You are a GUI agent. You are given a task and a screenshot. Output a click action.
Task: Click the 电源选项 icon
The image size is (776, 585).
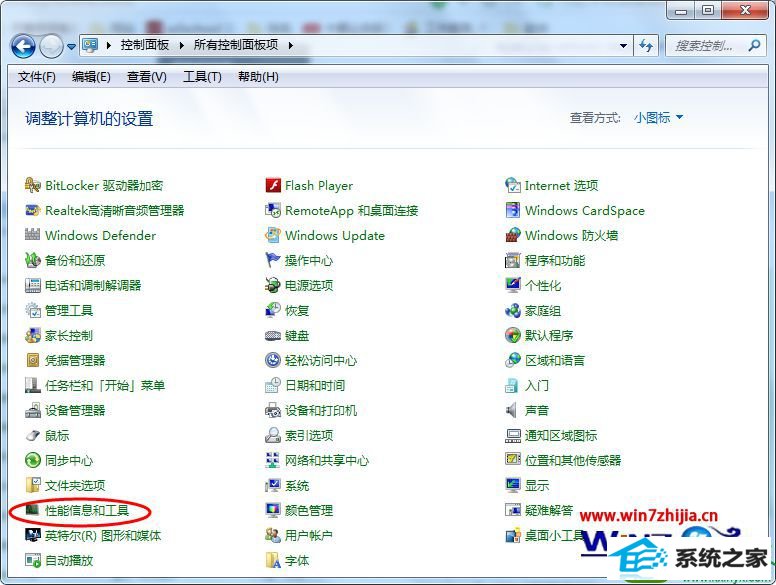pos(273,285)
